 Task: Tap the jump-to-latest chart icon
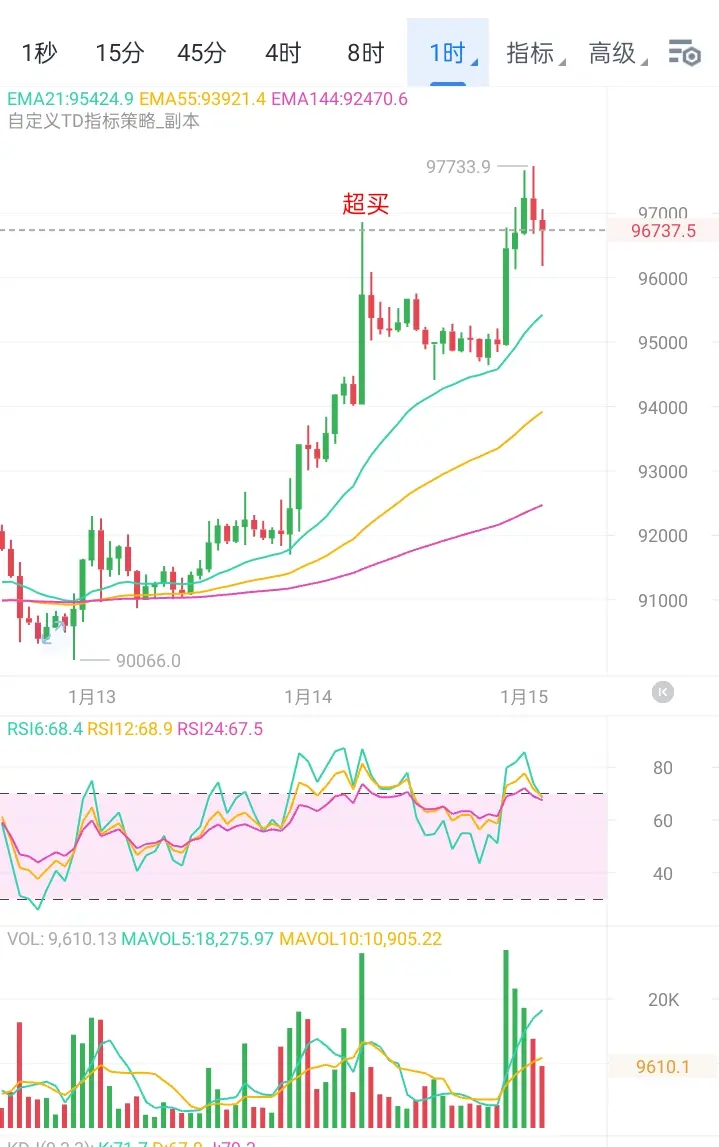(663, 692)
